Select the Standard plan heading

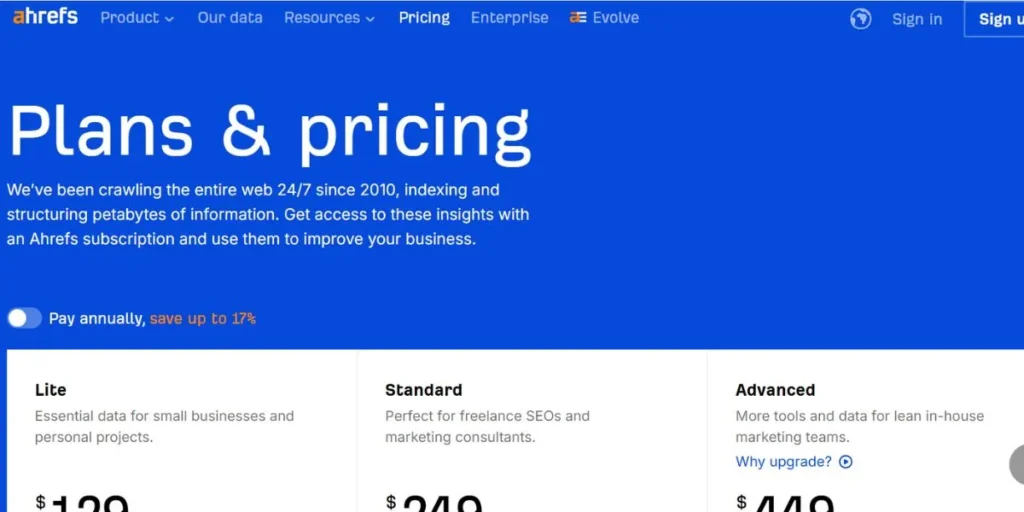click(423, 390)
